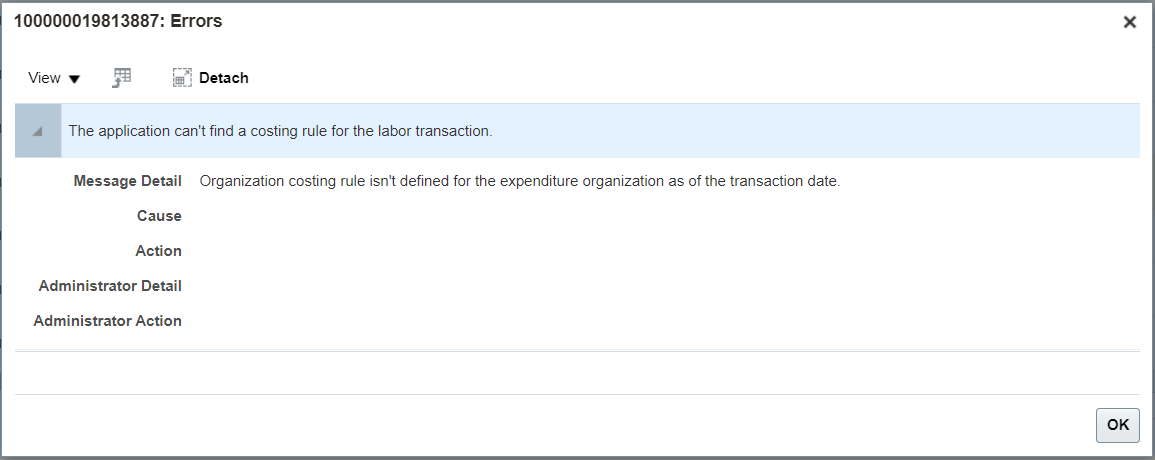This screenshot has width=1155, height=460.
Task: Click the Administrator Detail label
Action: click(x=110, y=286)
